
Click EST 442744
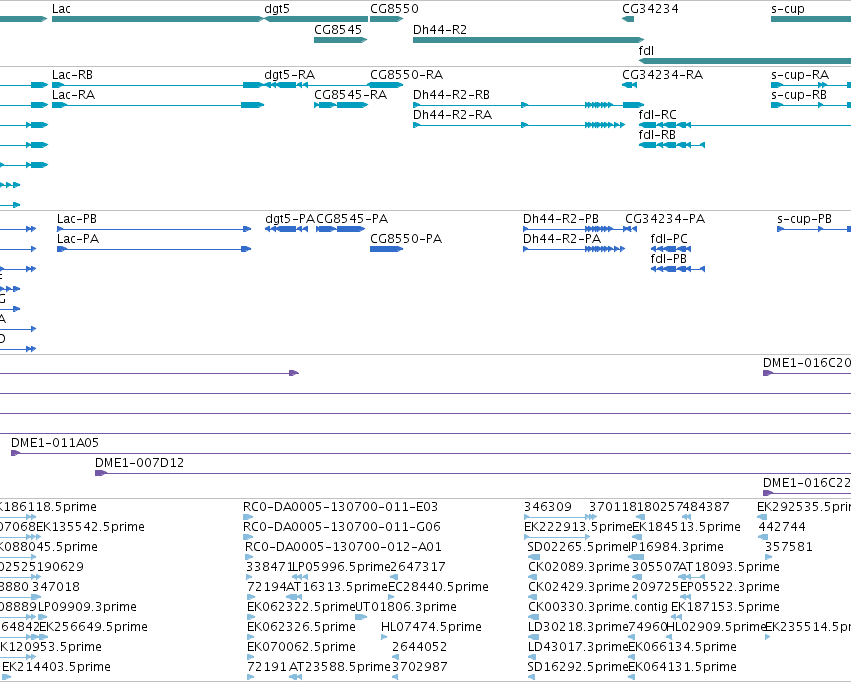[x=782, y=527]
